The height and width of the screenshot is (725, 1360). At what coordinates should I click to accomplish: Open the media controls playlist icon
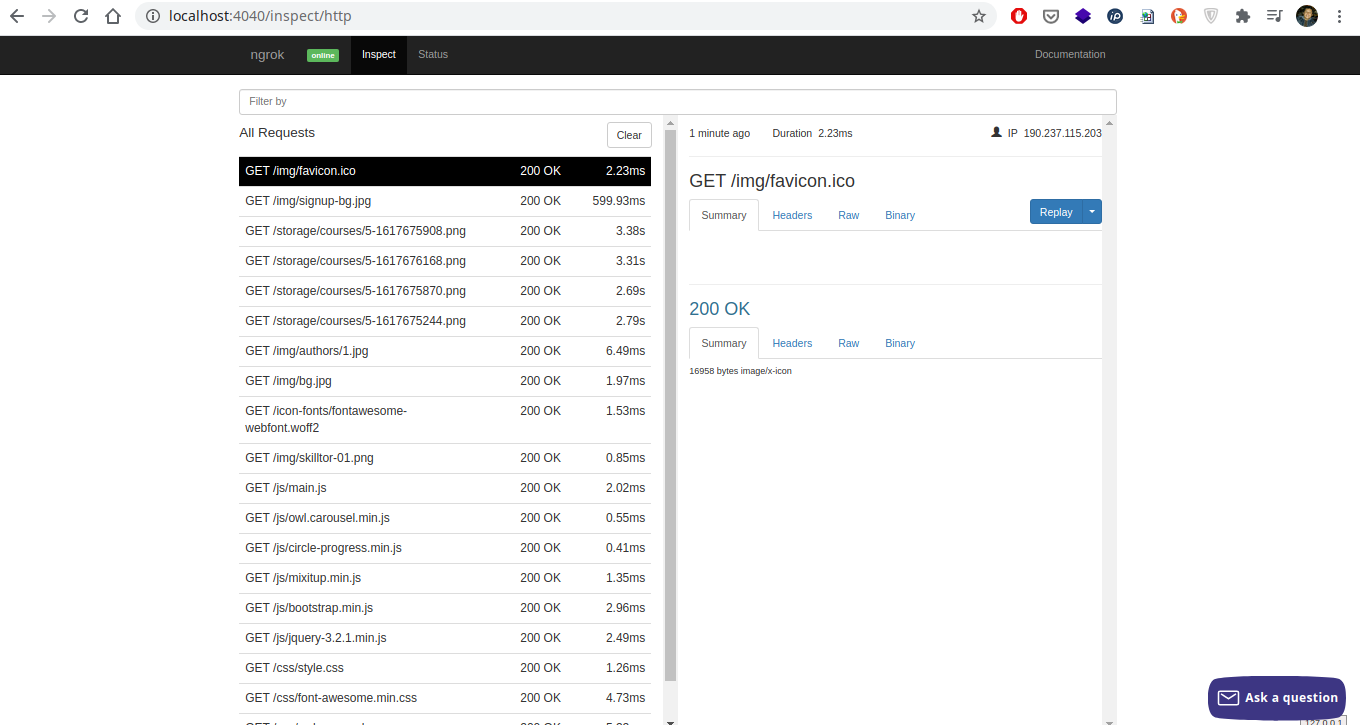1274,16
